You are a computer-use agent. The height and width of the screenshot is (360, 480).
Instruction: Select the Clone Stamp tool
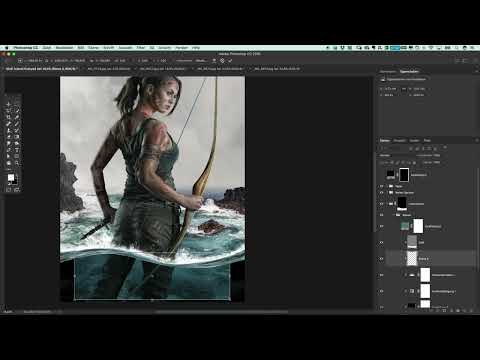pos(9,130)
